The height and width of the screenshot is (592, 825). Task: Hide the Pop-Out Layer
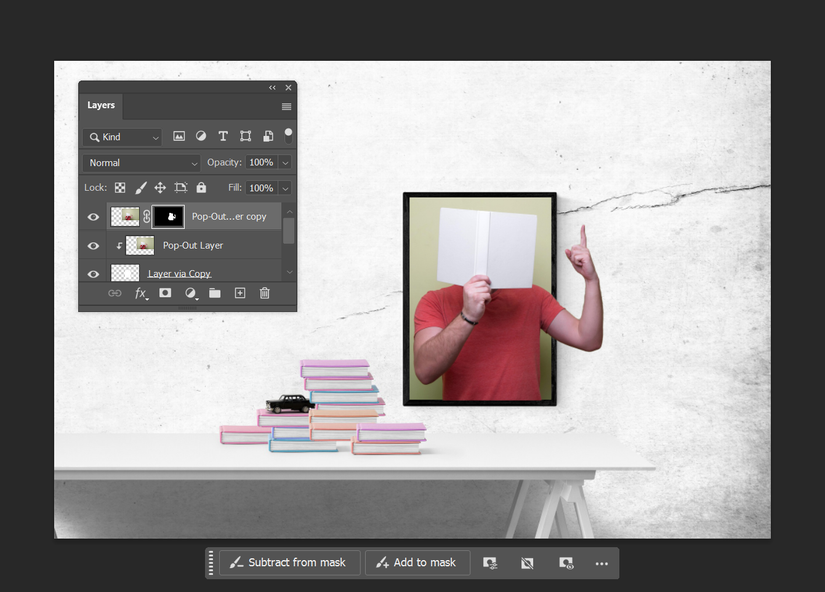point(93,245)
